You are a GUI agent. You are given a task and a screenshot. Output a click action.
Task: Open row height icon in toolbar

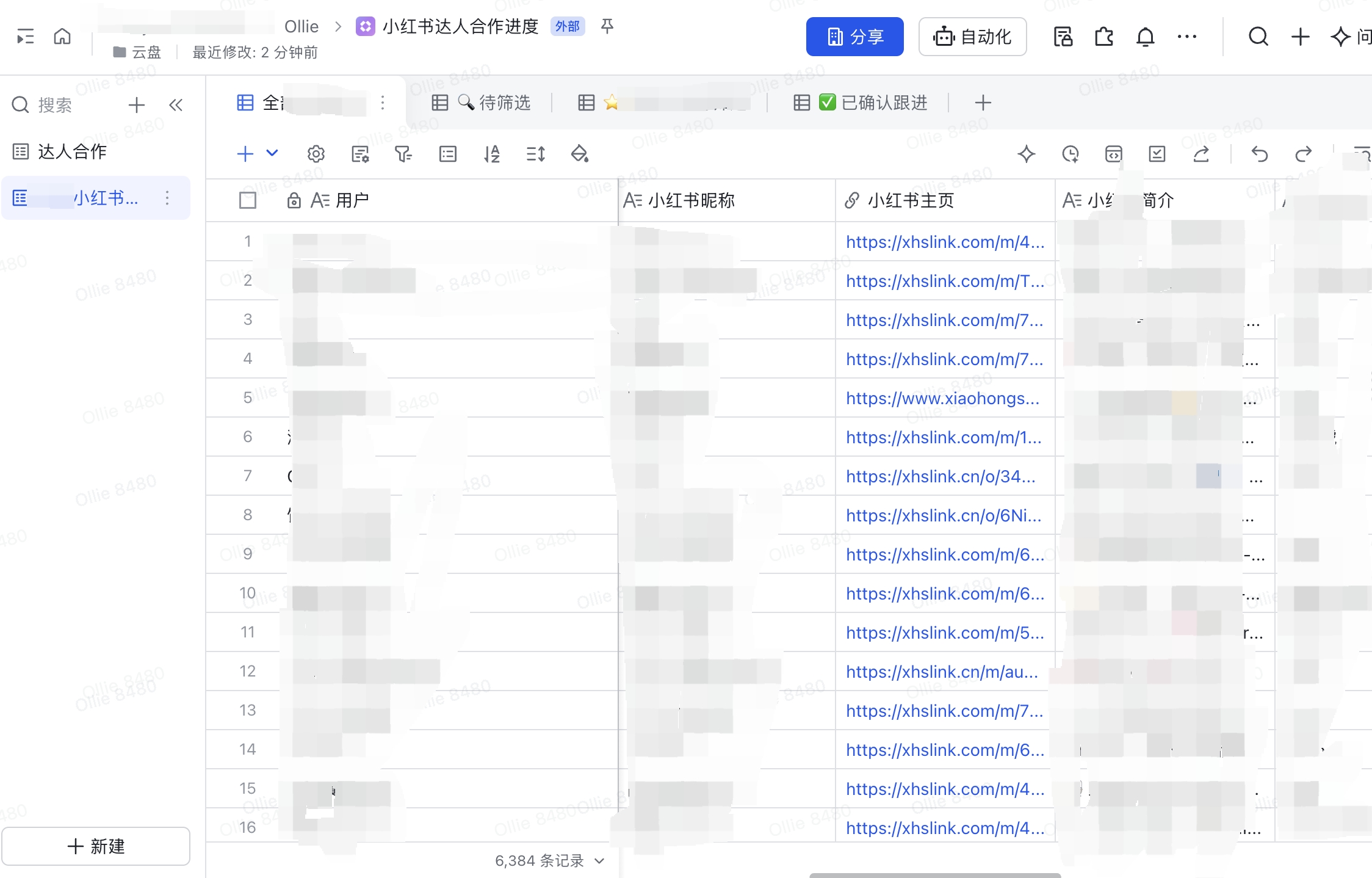536,154
